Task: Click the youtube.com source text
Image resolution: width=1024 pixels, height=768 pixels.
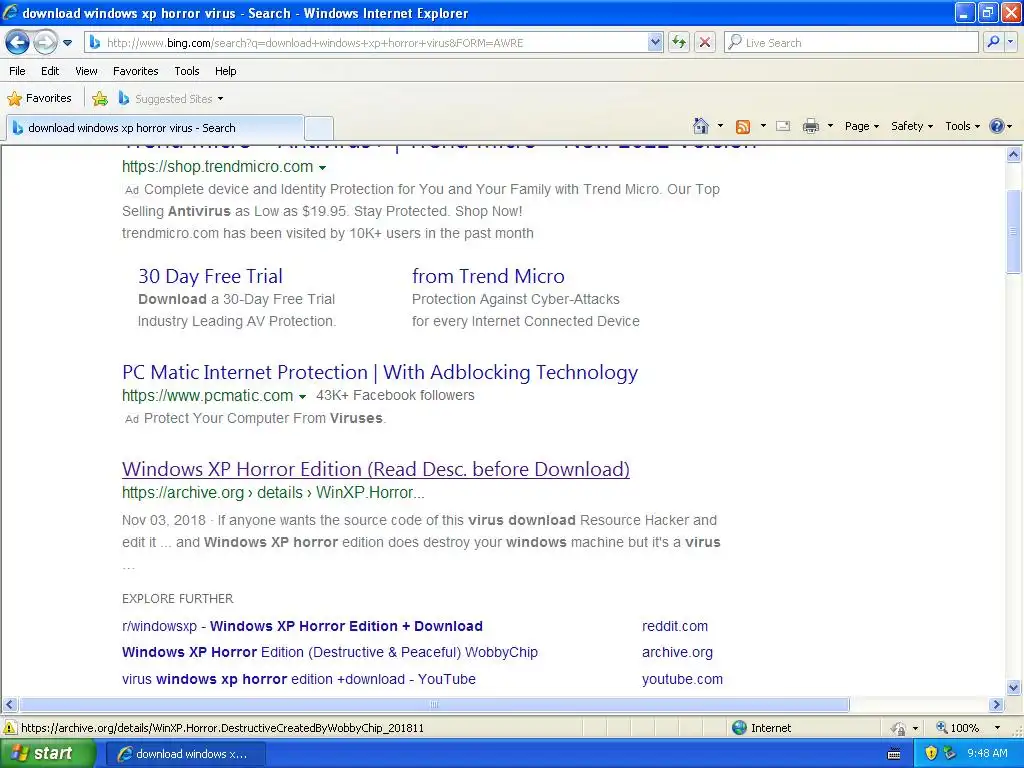Action: [682, 679]
